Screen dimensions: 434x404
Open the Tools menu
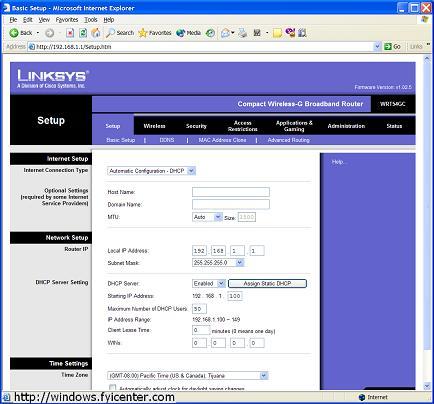[x=91, y=20]
